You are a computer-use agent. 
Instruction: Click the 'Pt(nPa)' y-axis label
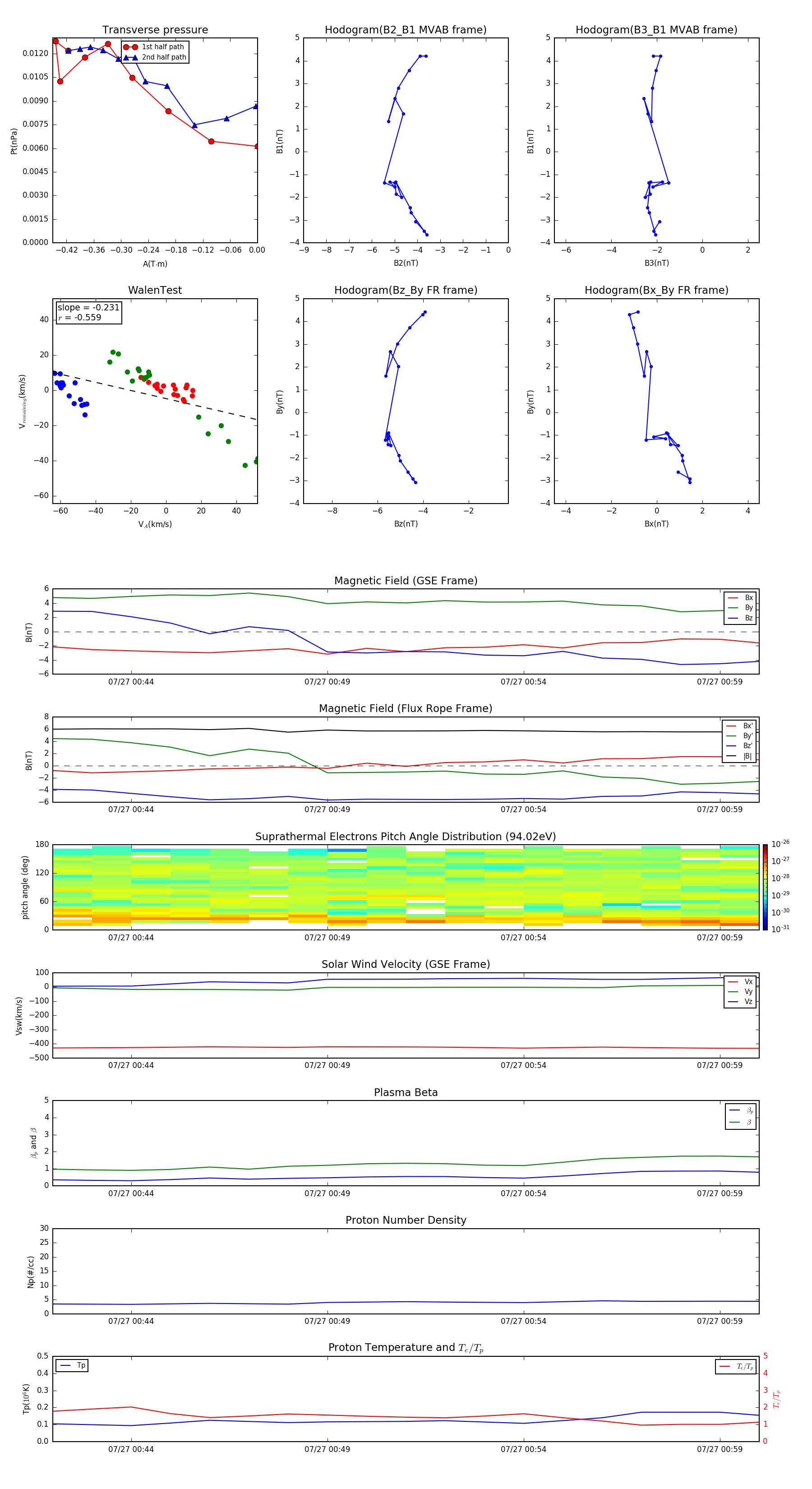pyautogui.click(x=14, y=141)
